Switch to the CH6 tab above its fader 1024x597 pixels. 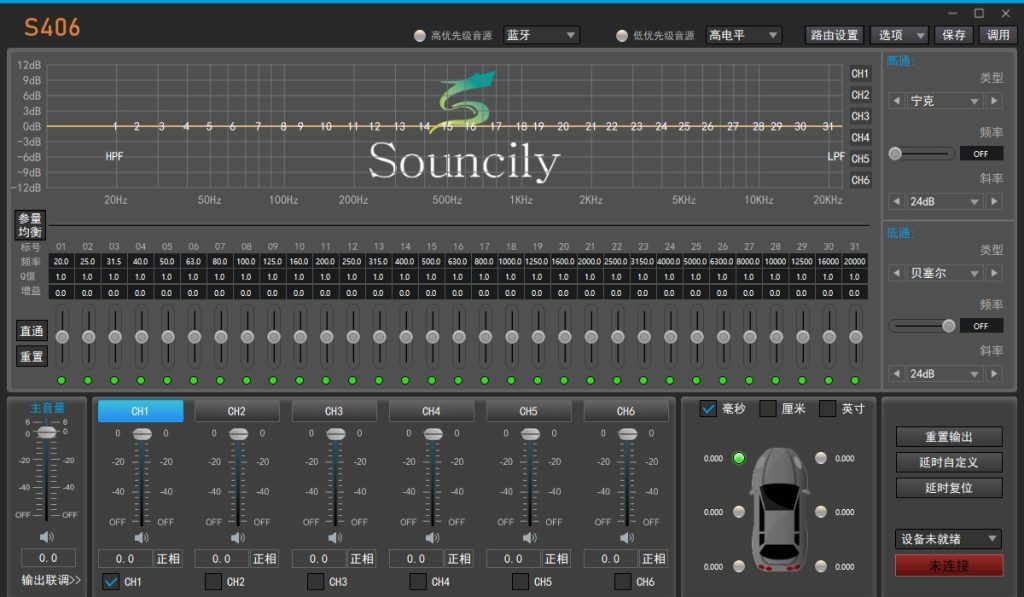(x=626, y=411)
